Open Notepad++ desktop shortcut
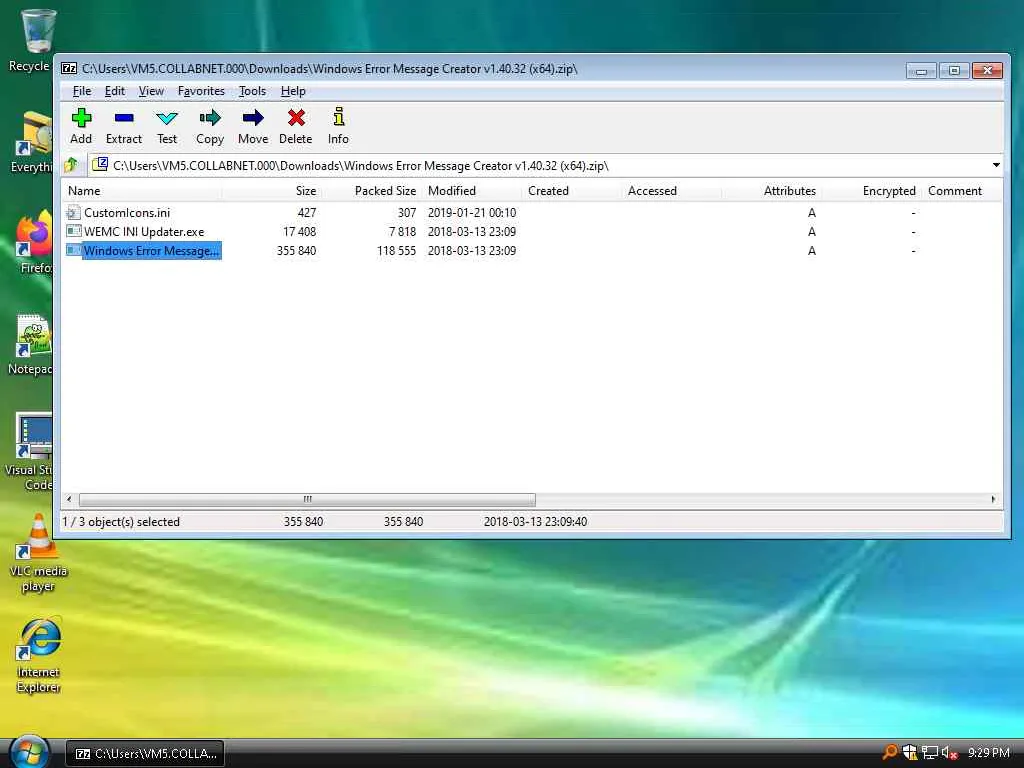 (31, 345)
